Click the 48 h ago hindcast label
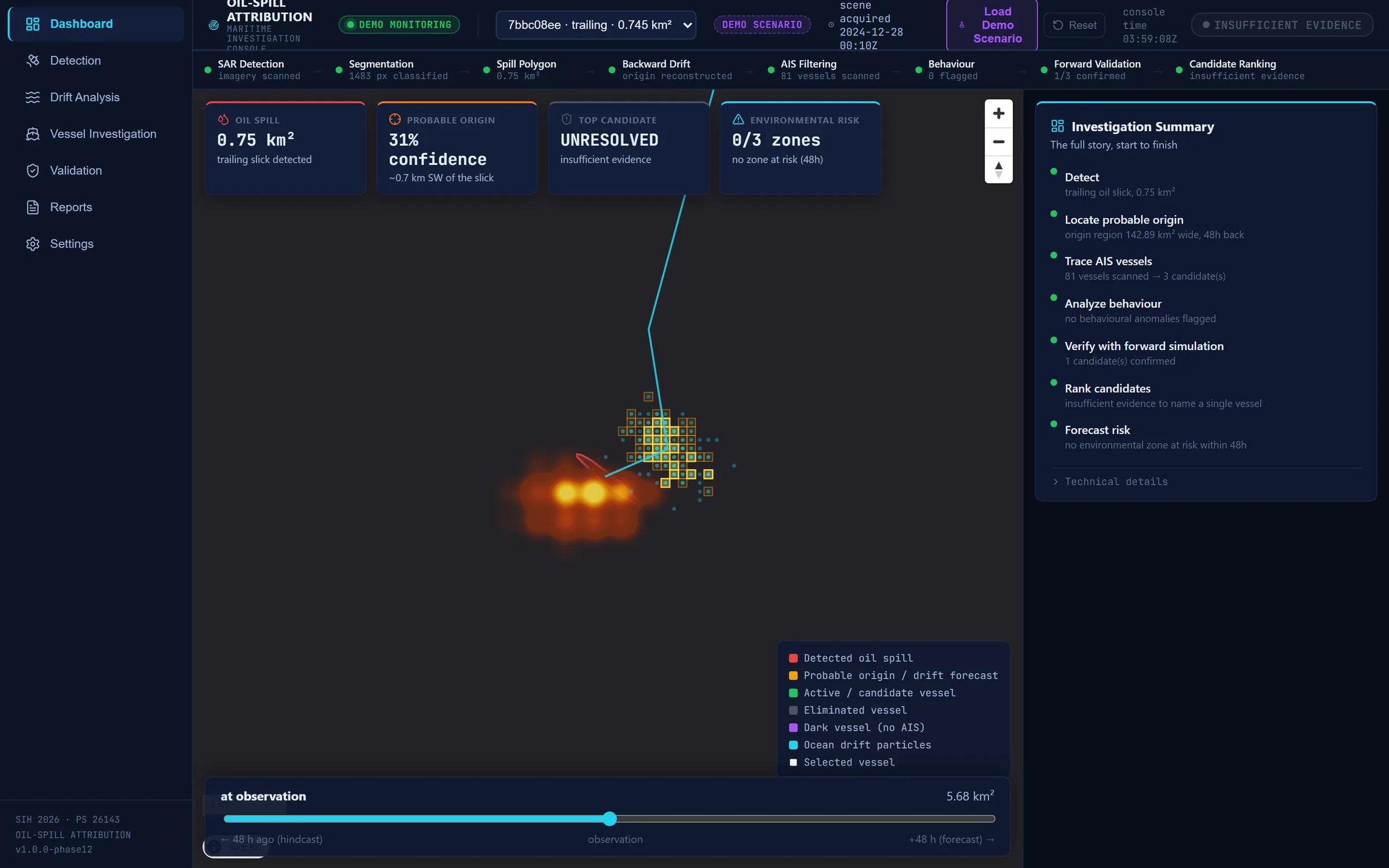The image size is (1389, 868). [271, 839]
